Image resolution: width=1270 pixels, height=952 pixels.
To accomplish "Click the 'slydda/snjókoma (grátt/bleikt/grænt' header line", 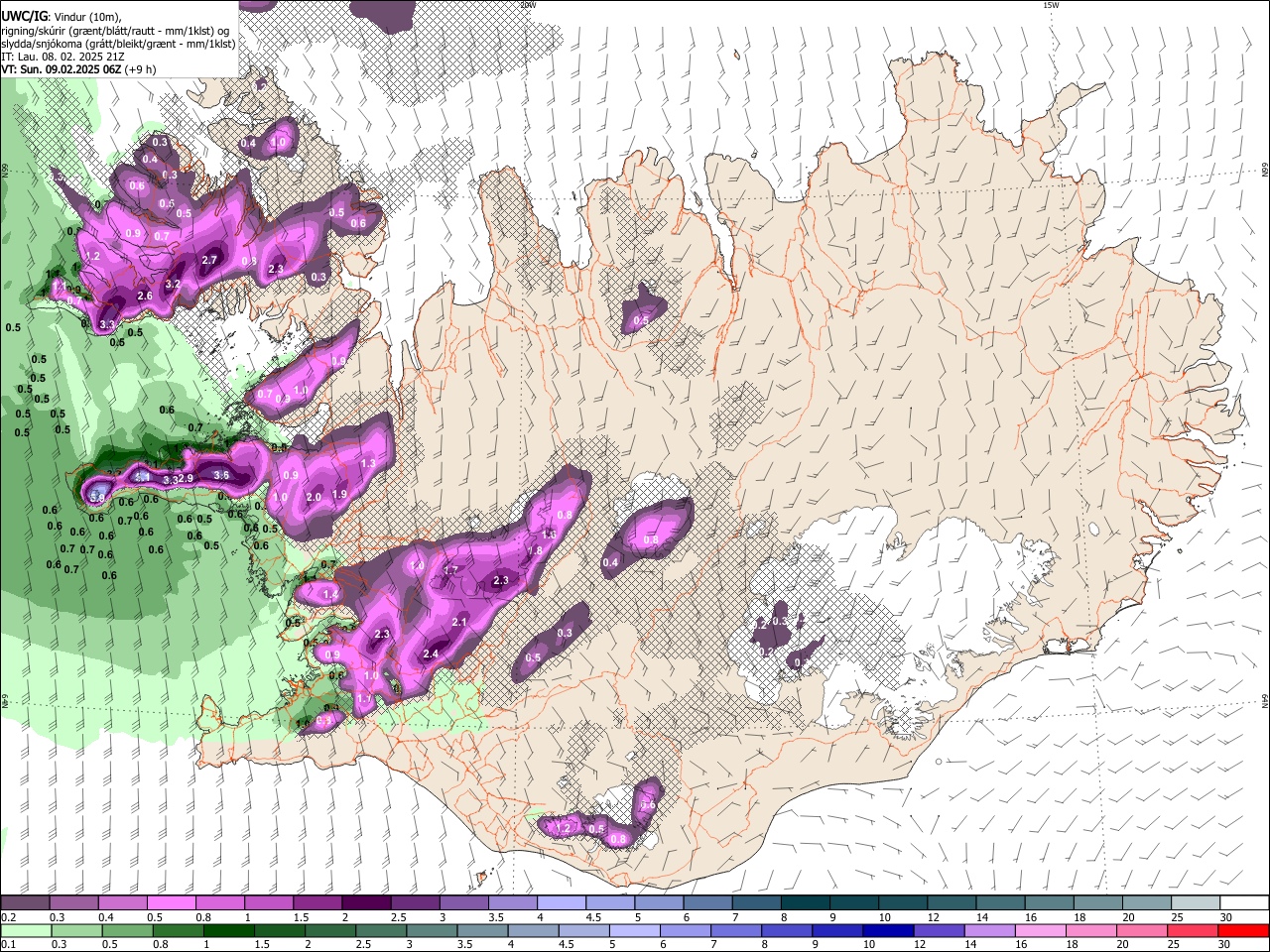I will pos(119,45).
